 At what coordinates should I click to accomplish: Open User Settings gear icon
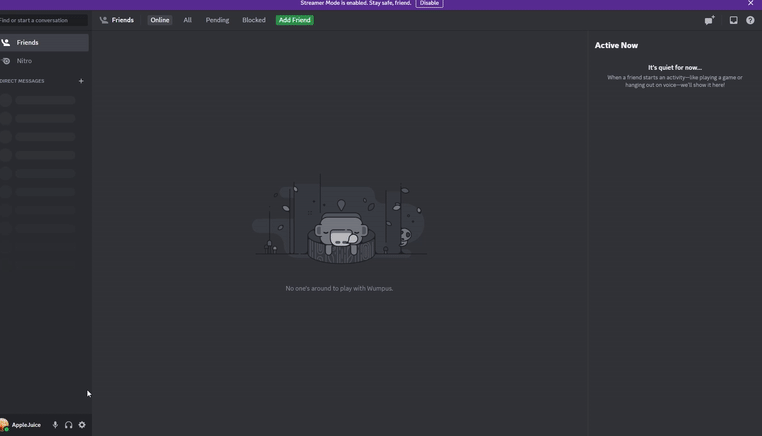click(x=82, y=425)
